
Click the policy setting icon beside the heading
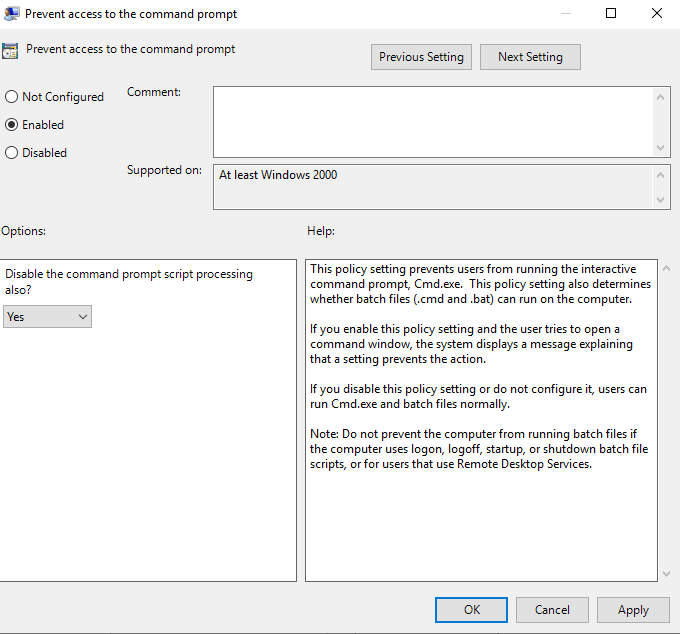click(10, 50)
